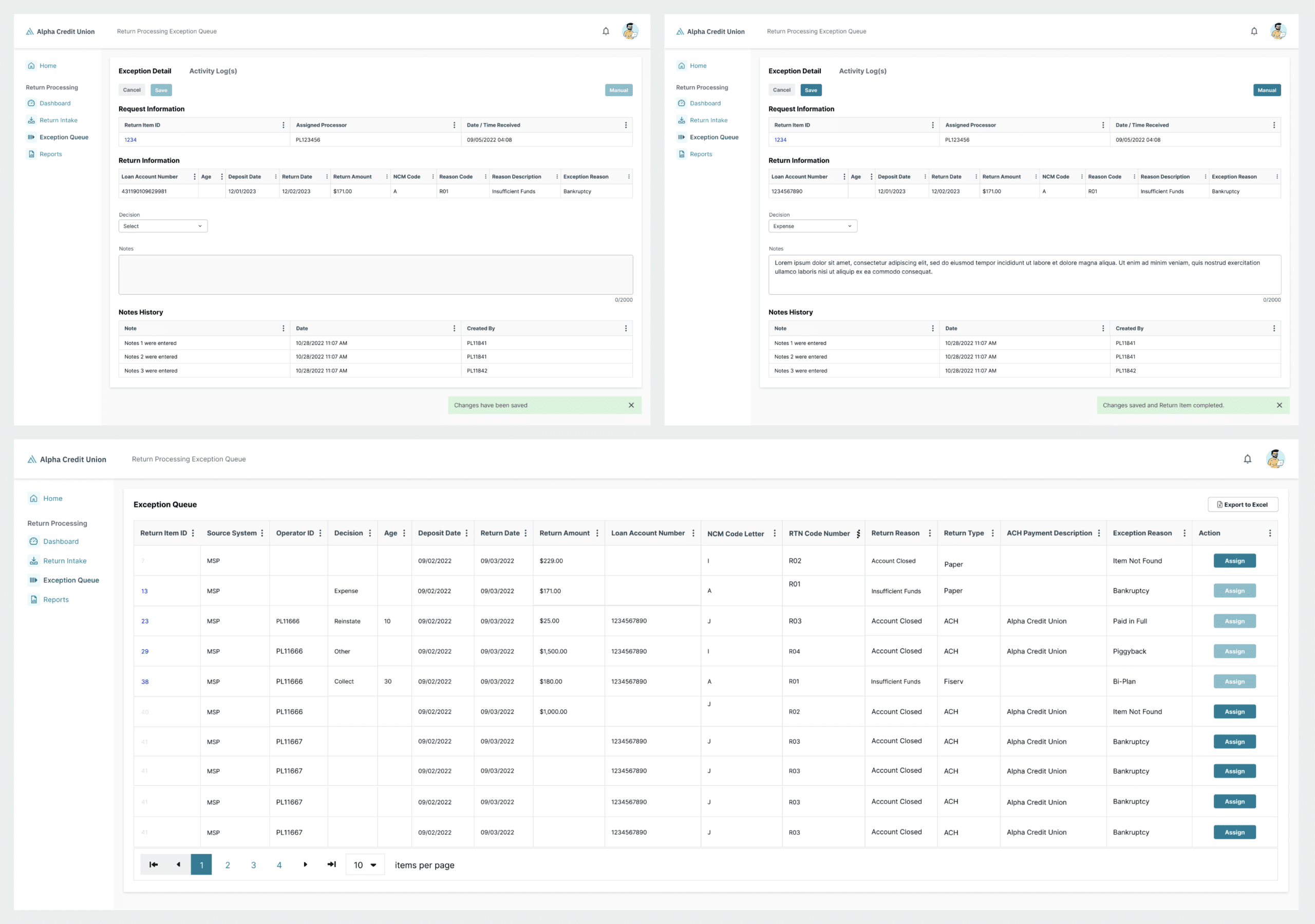Switch to Activity Log(s) tab in top-left screen
1315x924 pixels.
[213, 71]
